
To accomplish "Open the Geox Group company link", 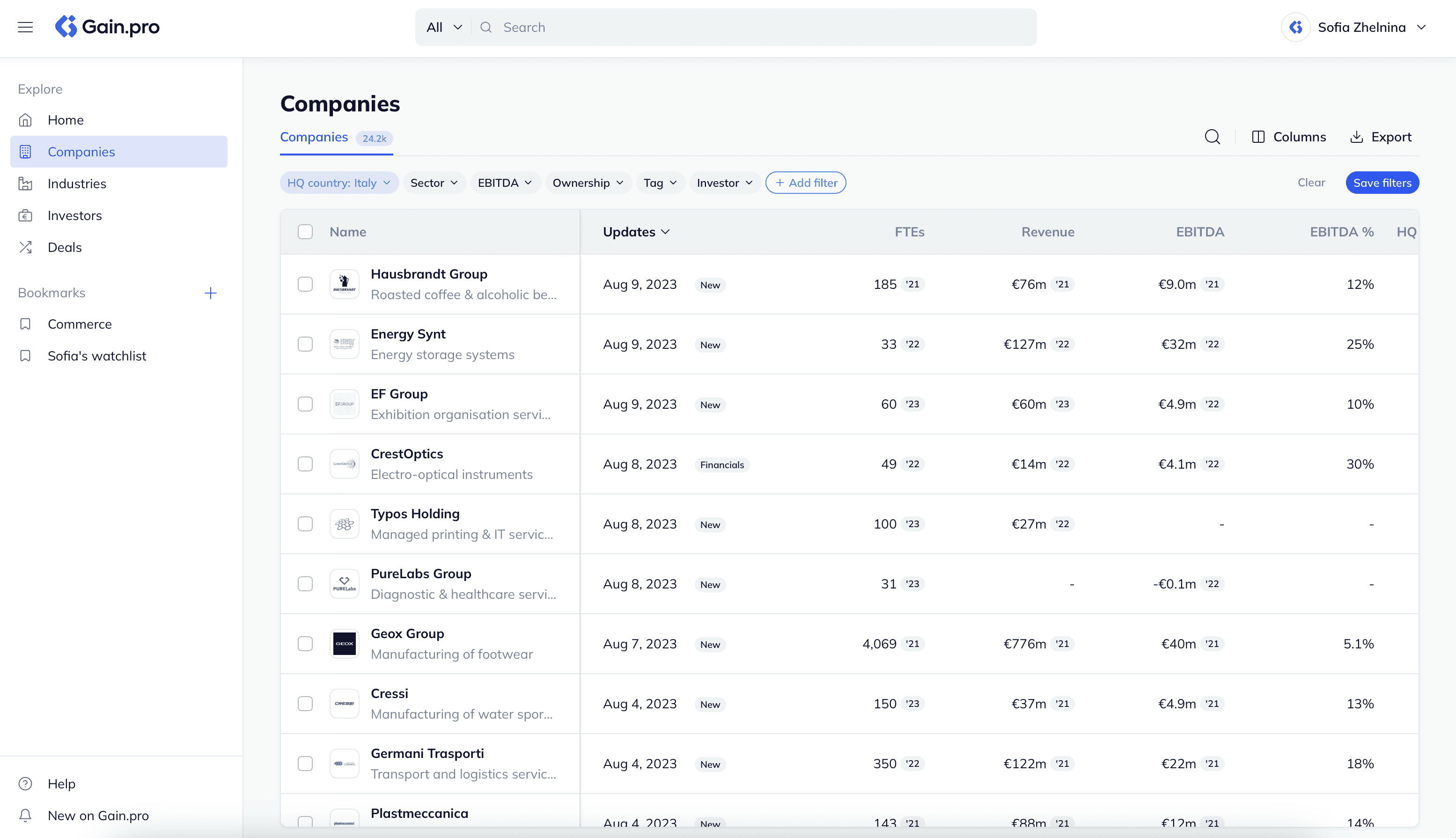I will [407, 633].
